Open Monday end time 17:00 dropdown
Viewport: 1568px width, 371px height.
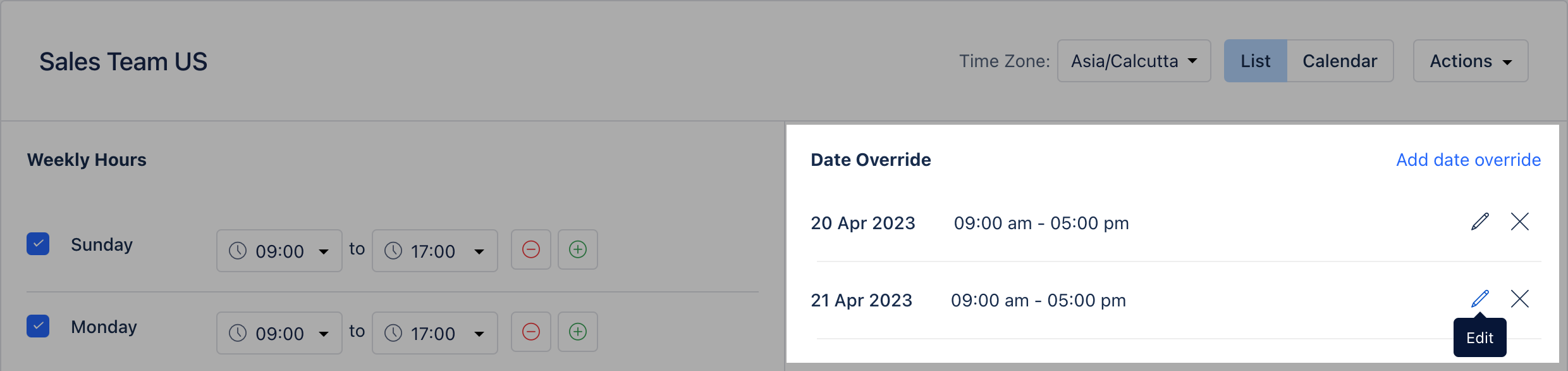click(435, 333)
